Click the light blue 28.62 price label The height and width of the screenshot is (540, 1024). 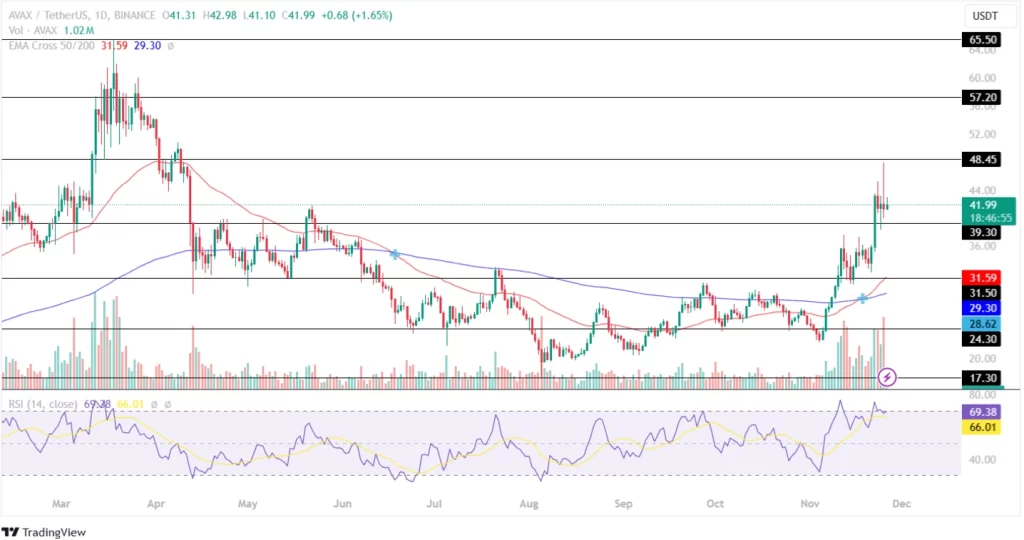click(982, 324)
